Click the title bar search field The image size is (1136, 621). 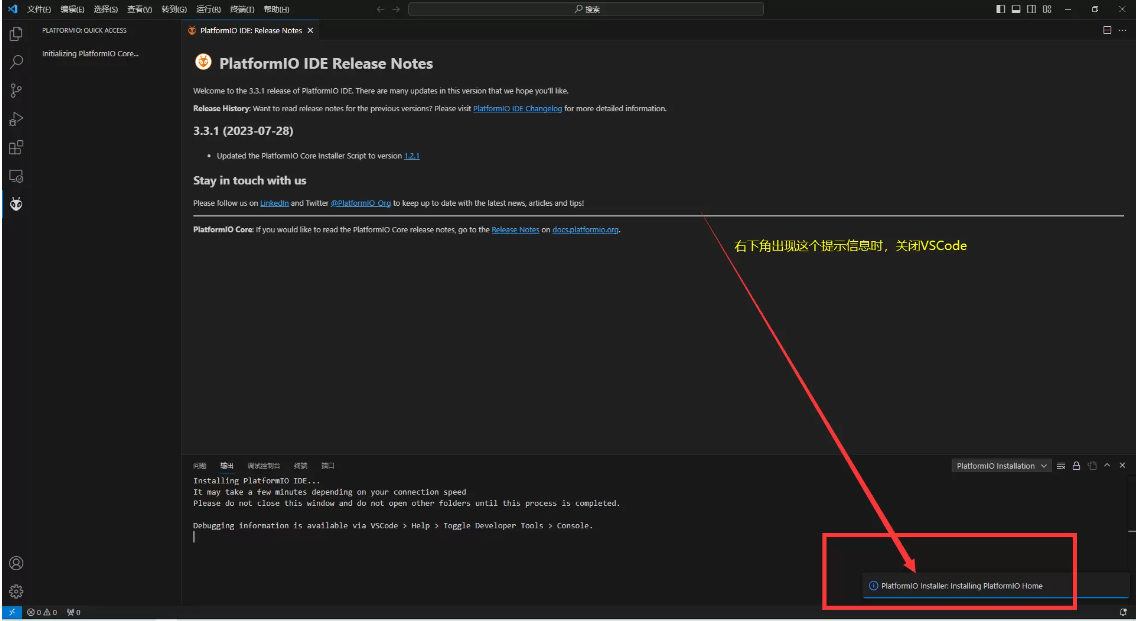pyautogui.click(x=585, y=9)
